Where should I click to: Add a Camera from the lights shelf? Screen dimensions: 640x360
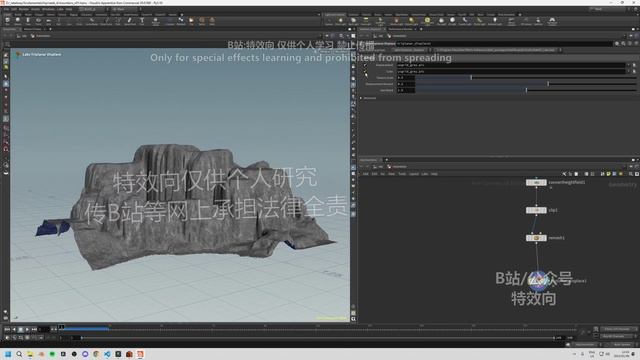329,21
